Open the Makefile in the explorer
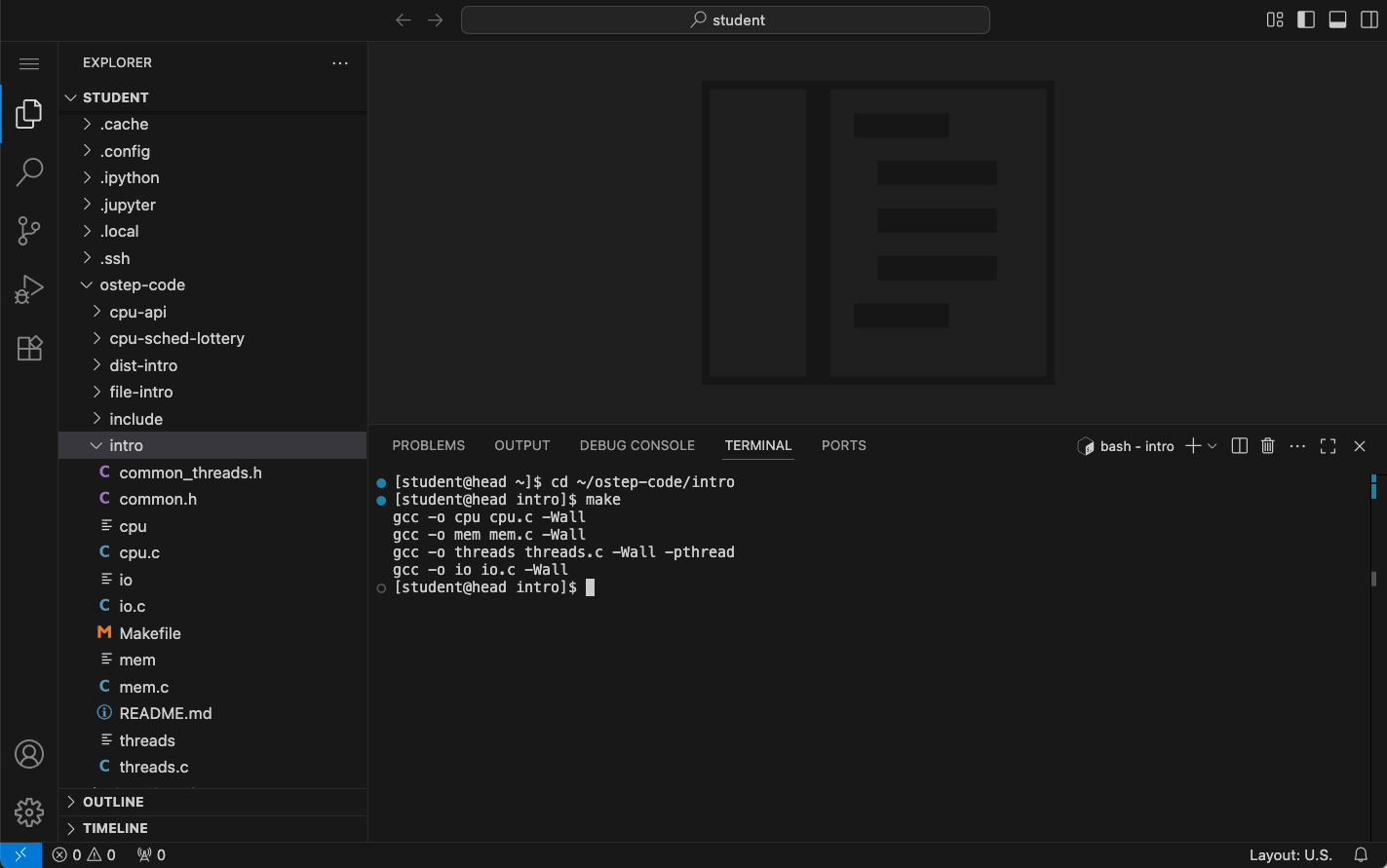This screenshot has height=868, width=1387. [150, 633]
